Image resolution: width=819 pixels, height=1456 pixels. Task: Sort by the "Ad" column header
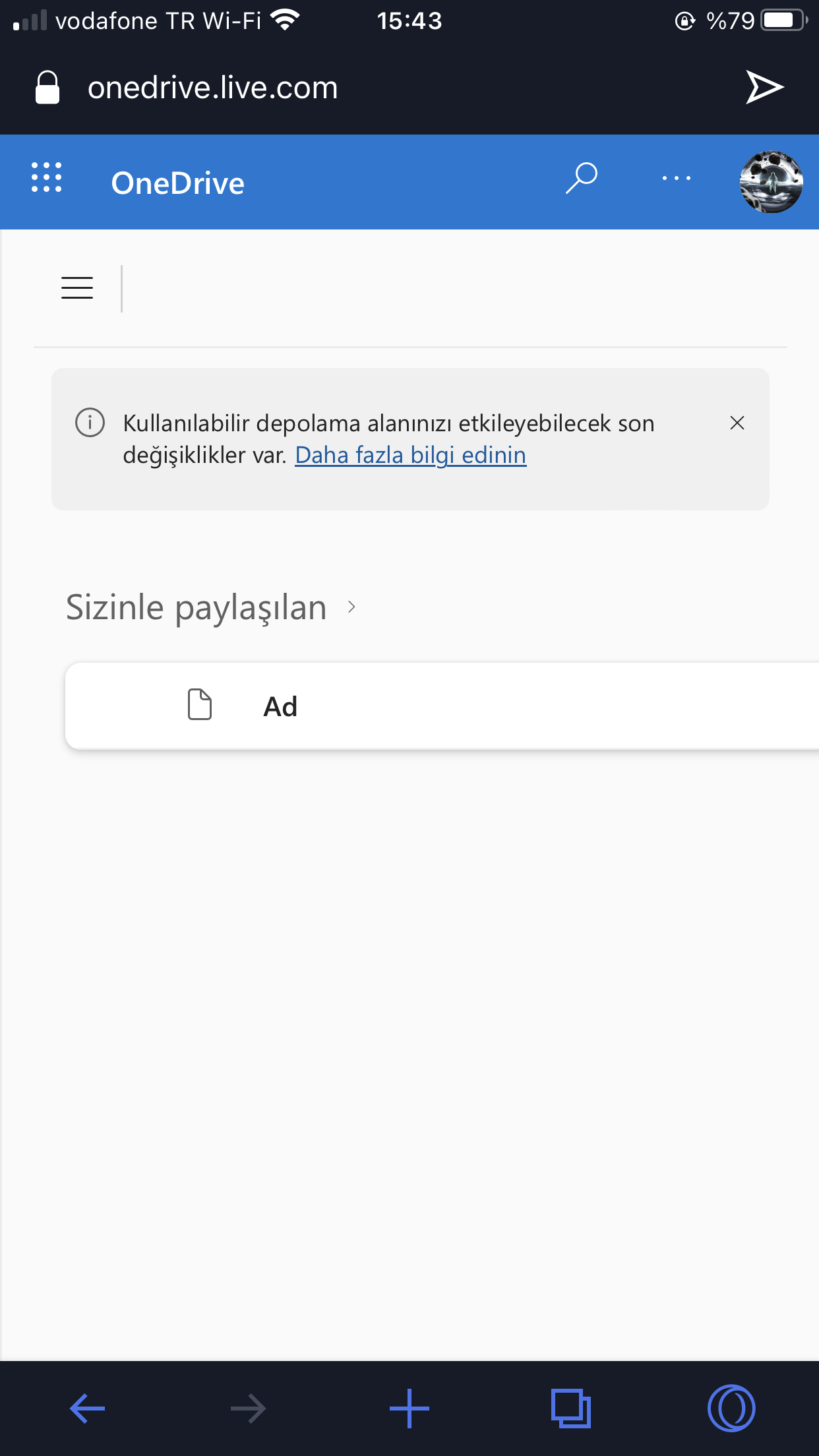click(280, 707)
